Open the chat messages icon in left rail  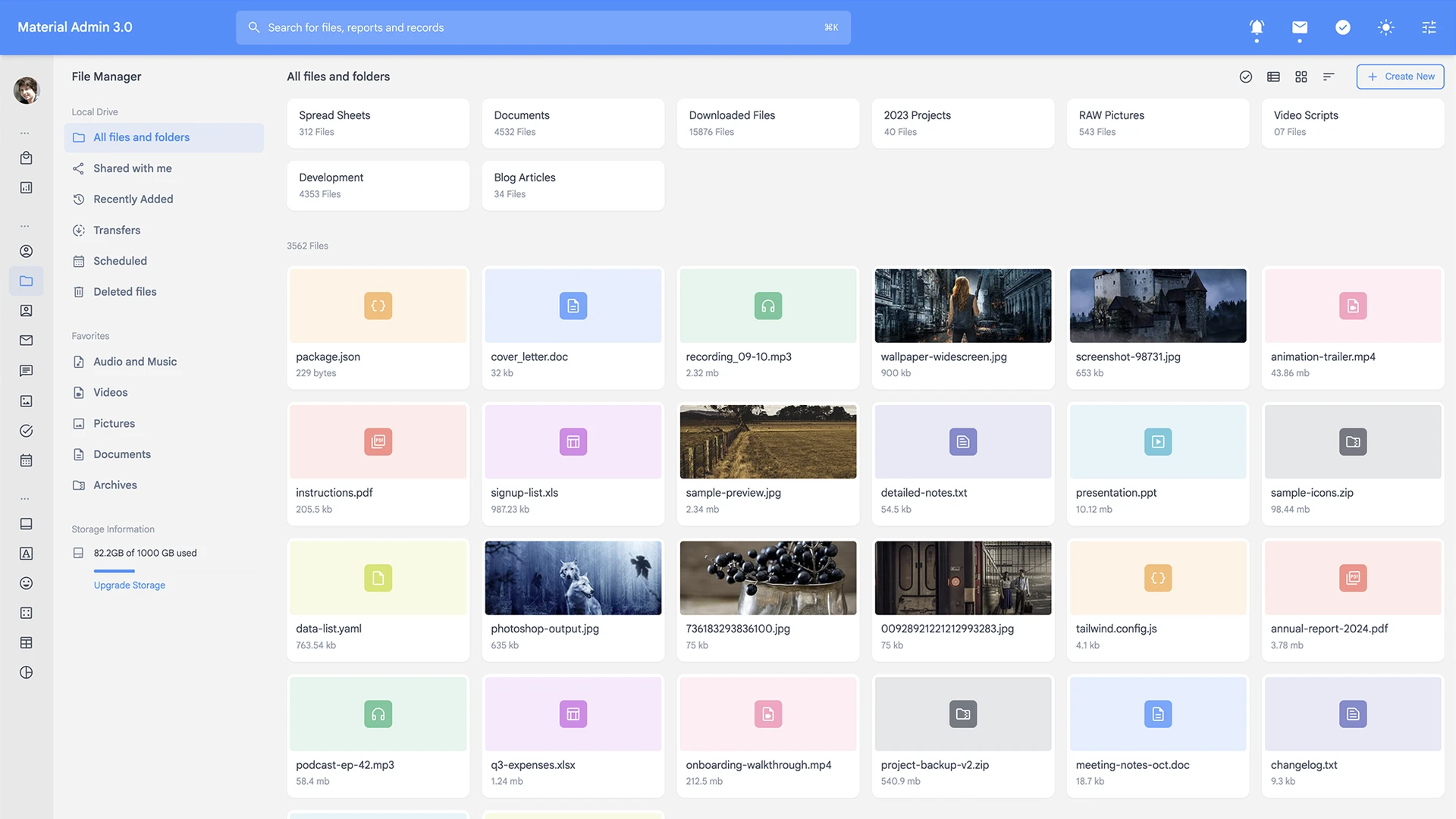tap(27, 371)
